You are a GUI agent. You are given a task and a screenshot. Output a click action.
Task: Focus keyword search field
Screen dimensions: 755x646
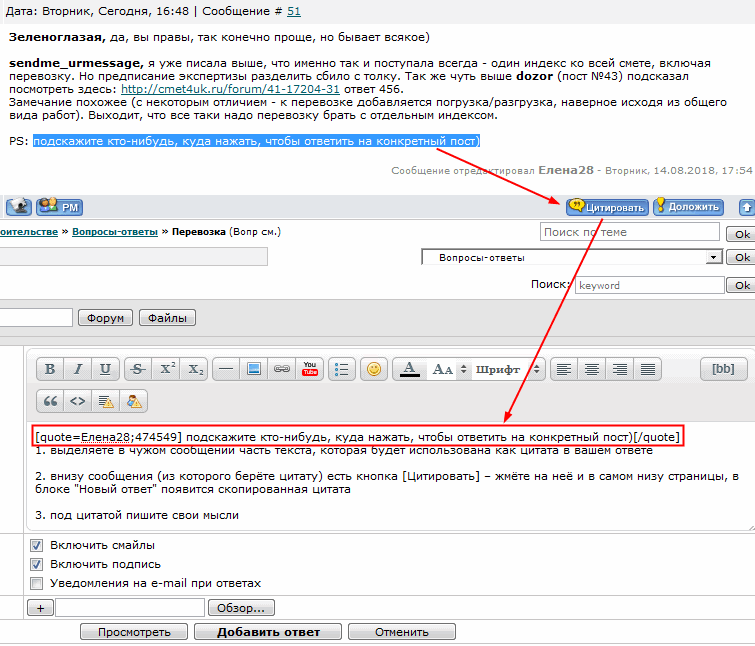point(650,285)
